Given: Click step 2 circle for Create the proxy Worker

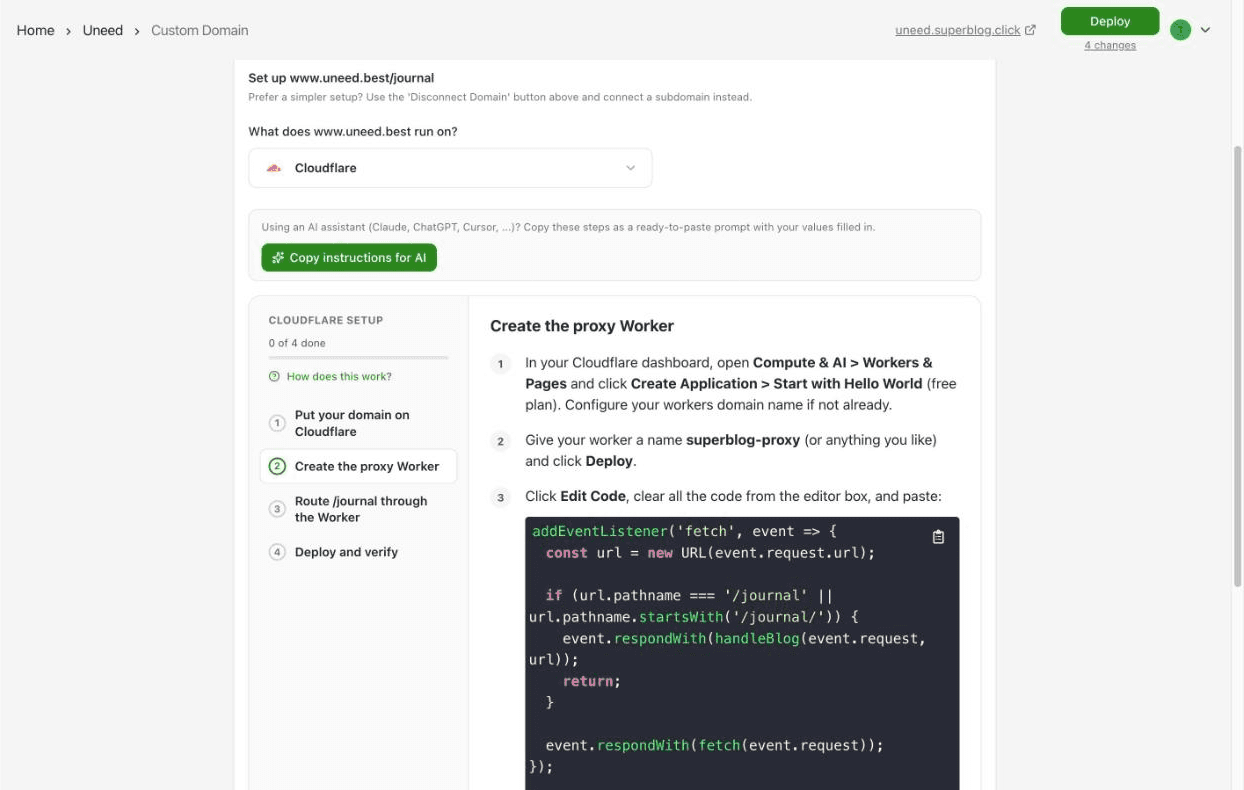Looking at the screenshot, I should (x=277, y=466).
